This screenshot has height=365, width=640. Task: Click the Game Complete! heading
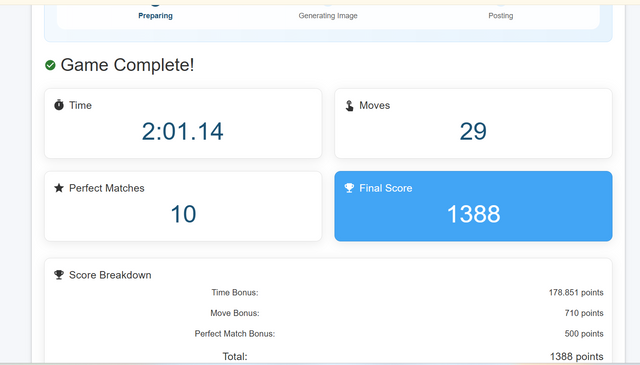pyautogui.click(x=127, y=65)
